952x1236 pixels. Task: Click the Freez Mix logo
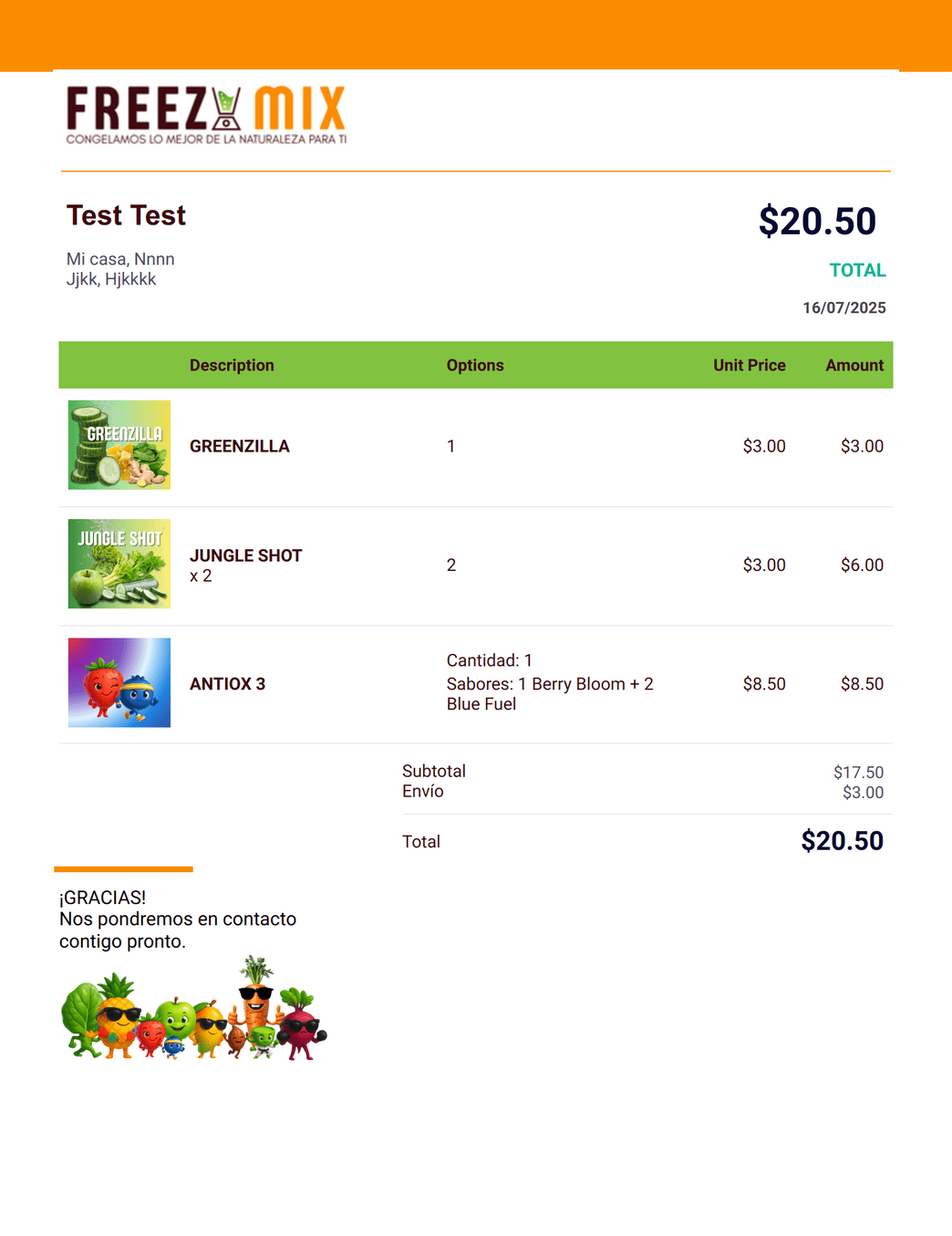click(206, 115)
